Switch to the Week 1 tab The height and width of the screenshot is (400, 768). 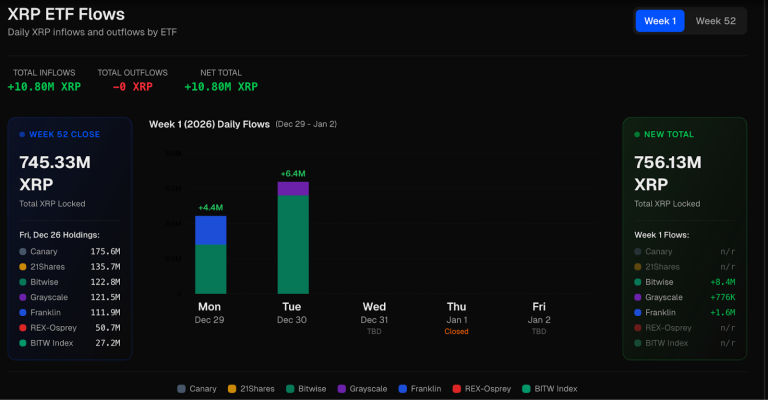pos(660,21)
